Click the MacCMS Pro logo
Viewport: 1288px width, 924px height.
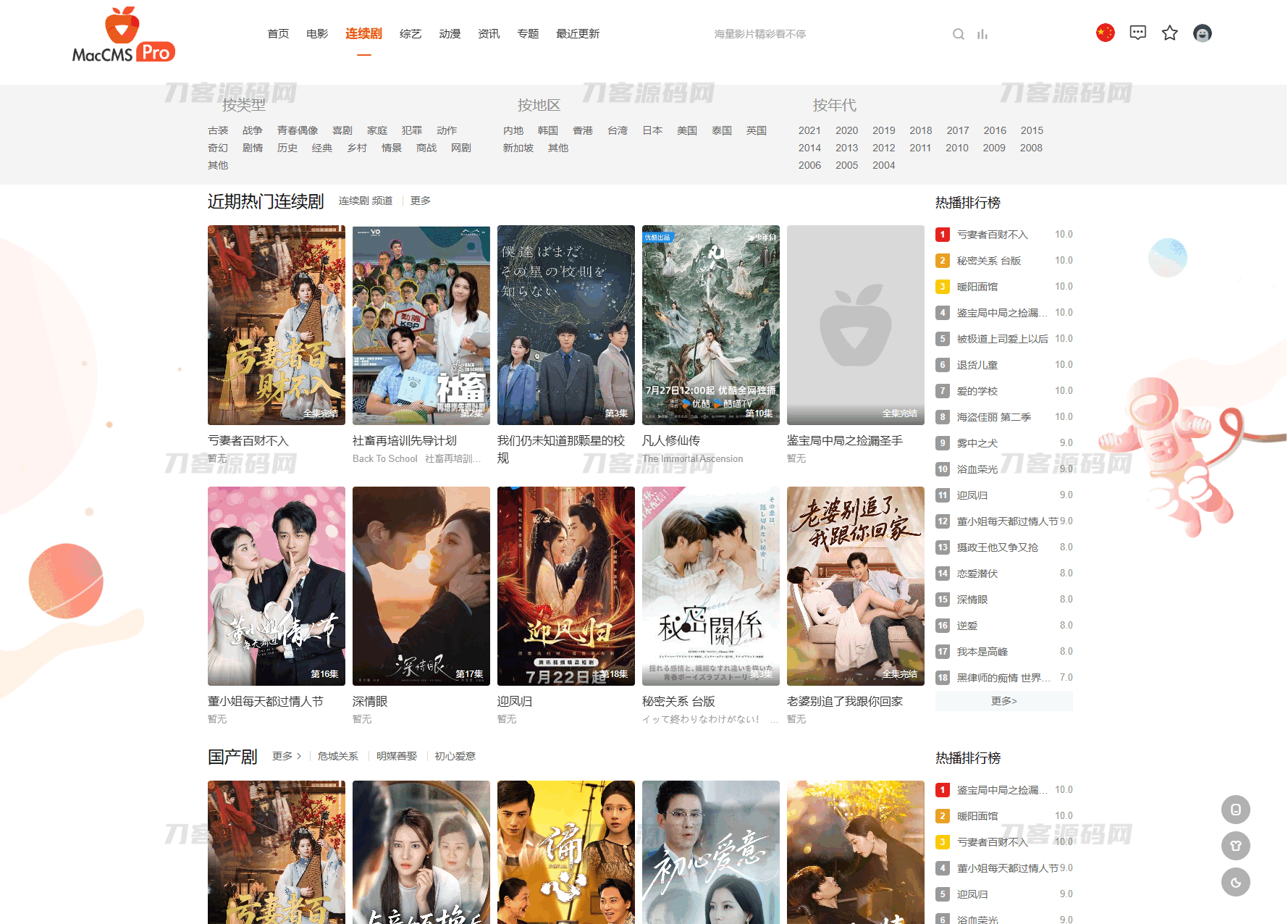tap(122, 34)
